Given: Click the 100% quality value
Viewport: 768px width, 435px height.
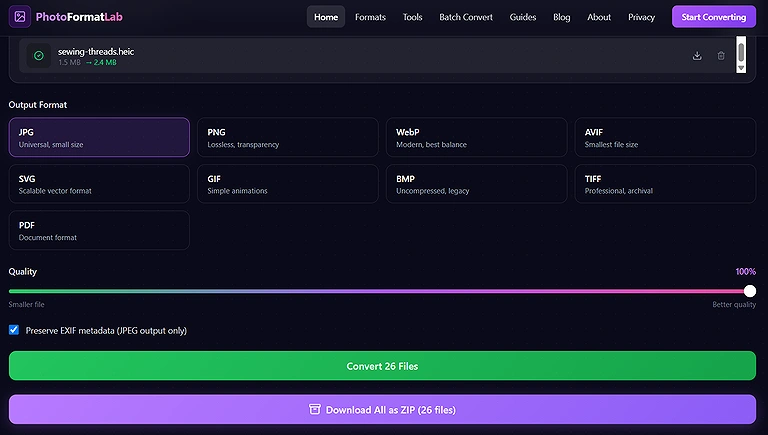Looking at the screenshot, I should (745, 271).
